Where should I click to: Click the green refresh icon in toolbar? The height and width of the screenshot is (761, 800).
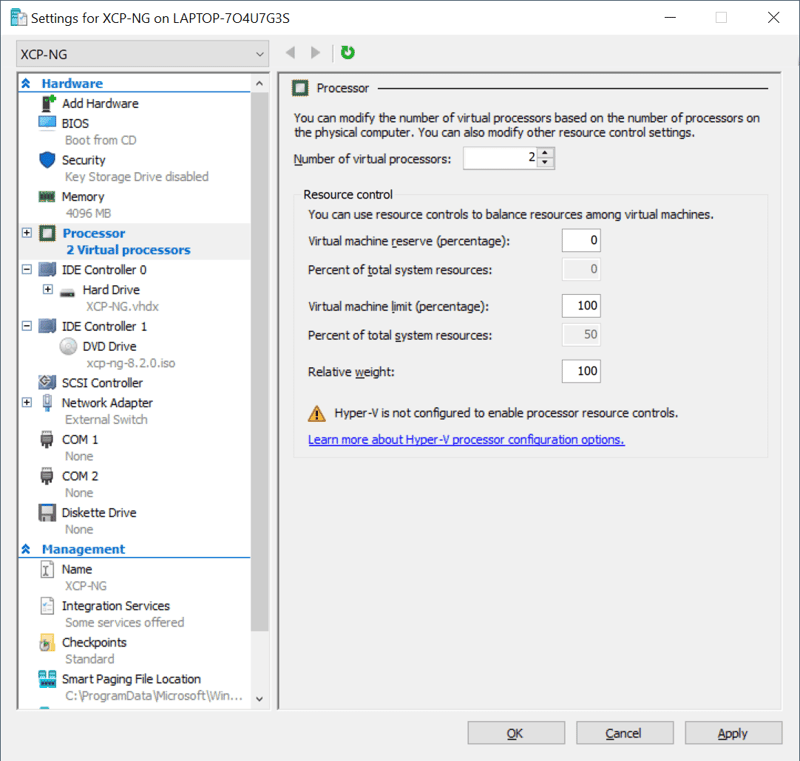point(348,53)
